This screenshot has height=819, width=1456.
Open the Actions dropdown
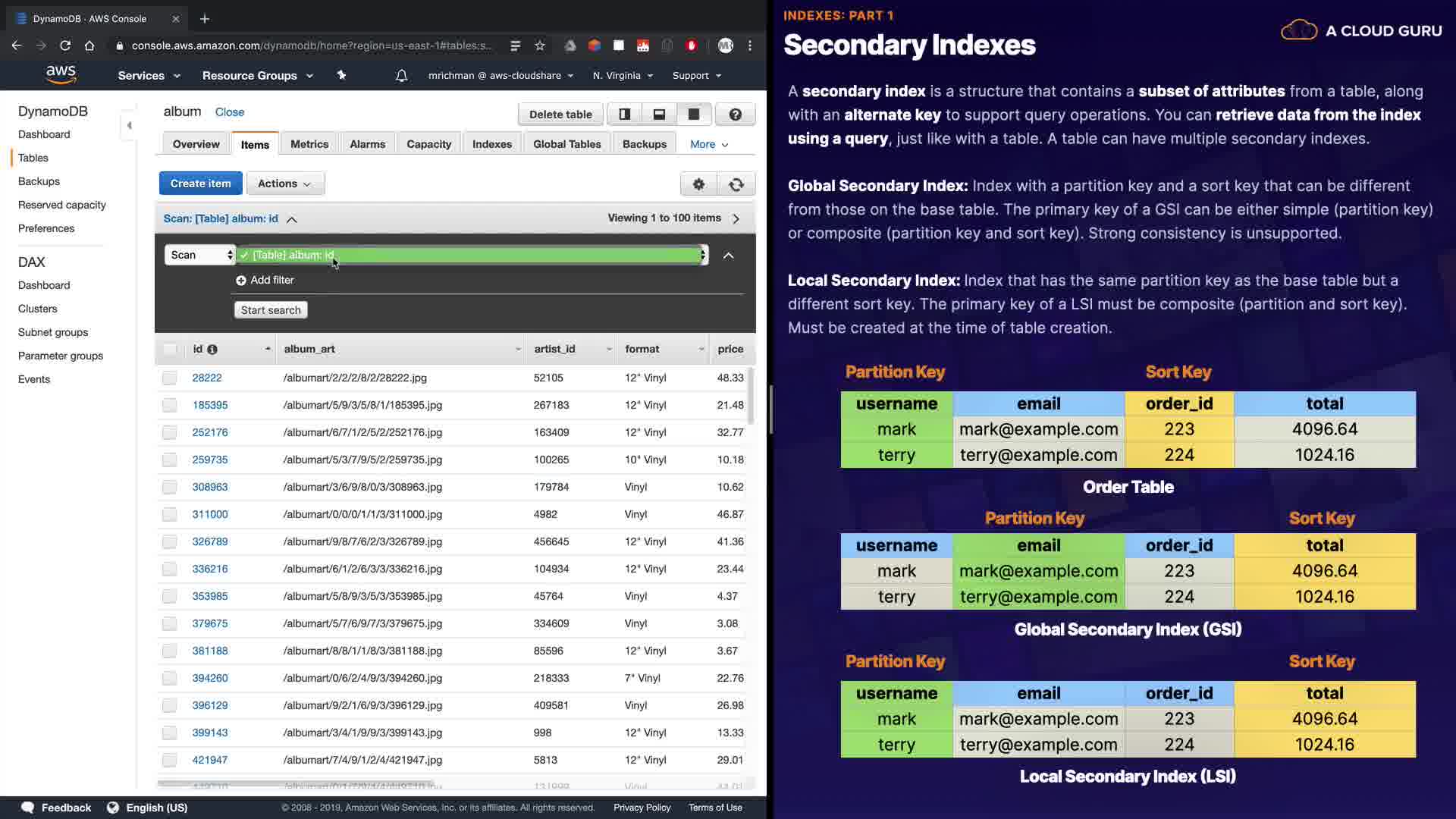tap(284, 184)
